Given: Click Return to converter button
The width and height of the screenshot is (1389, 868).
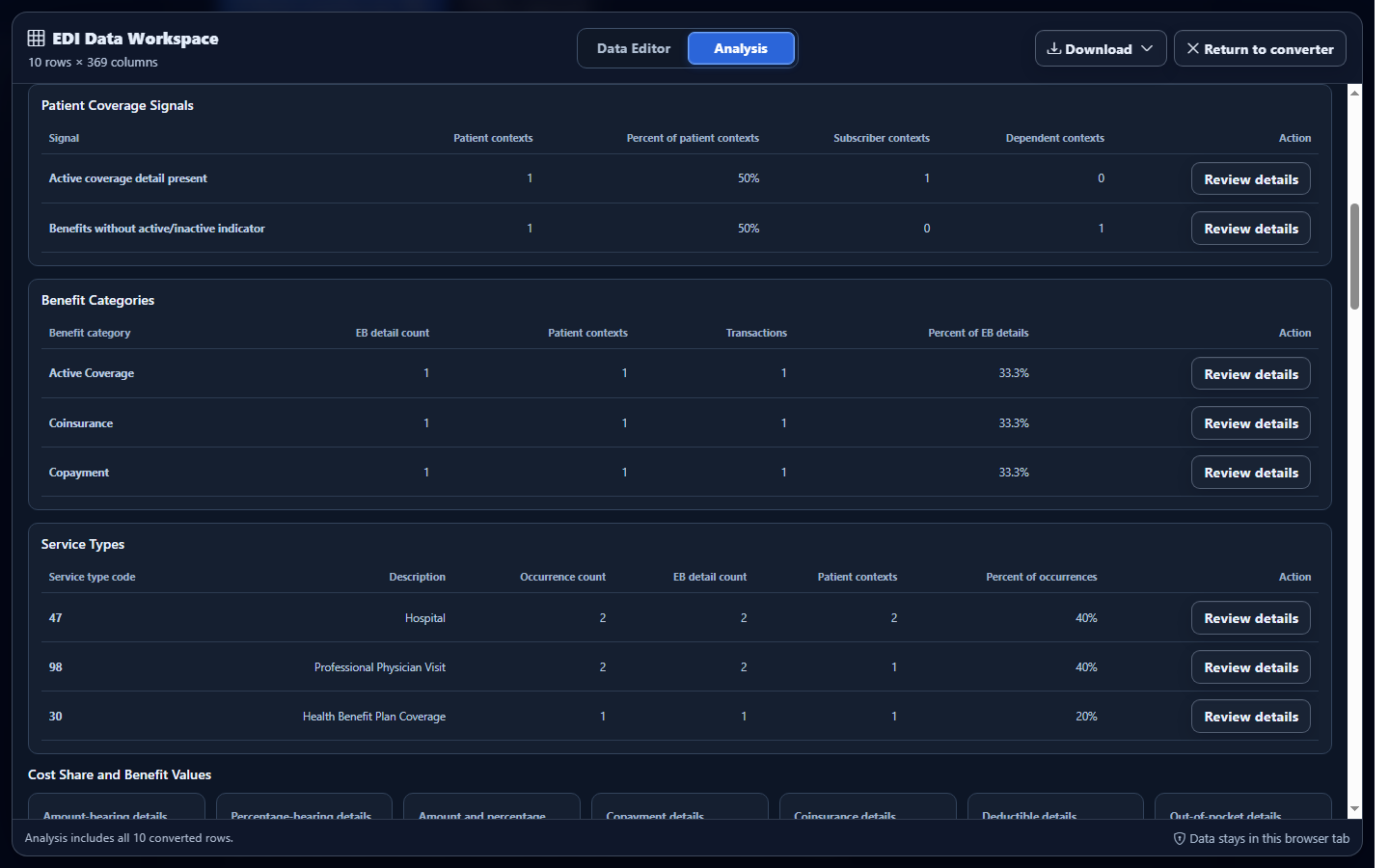Looking at the screenshot, I should [1260, 49].
